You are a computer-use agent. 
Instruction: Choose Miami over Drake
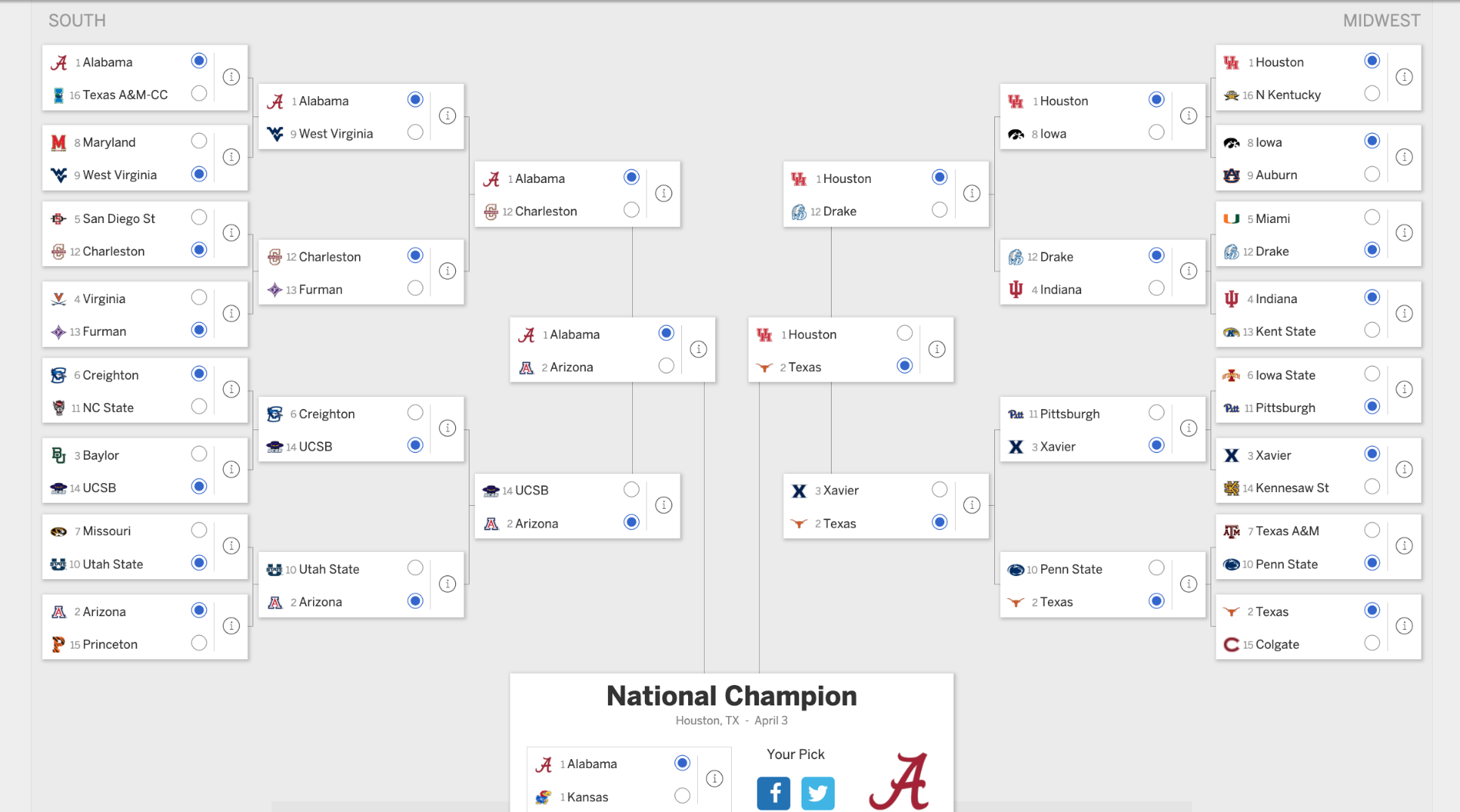[1372, 218]
